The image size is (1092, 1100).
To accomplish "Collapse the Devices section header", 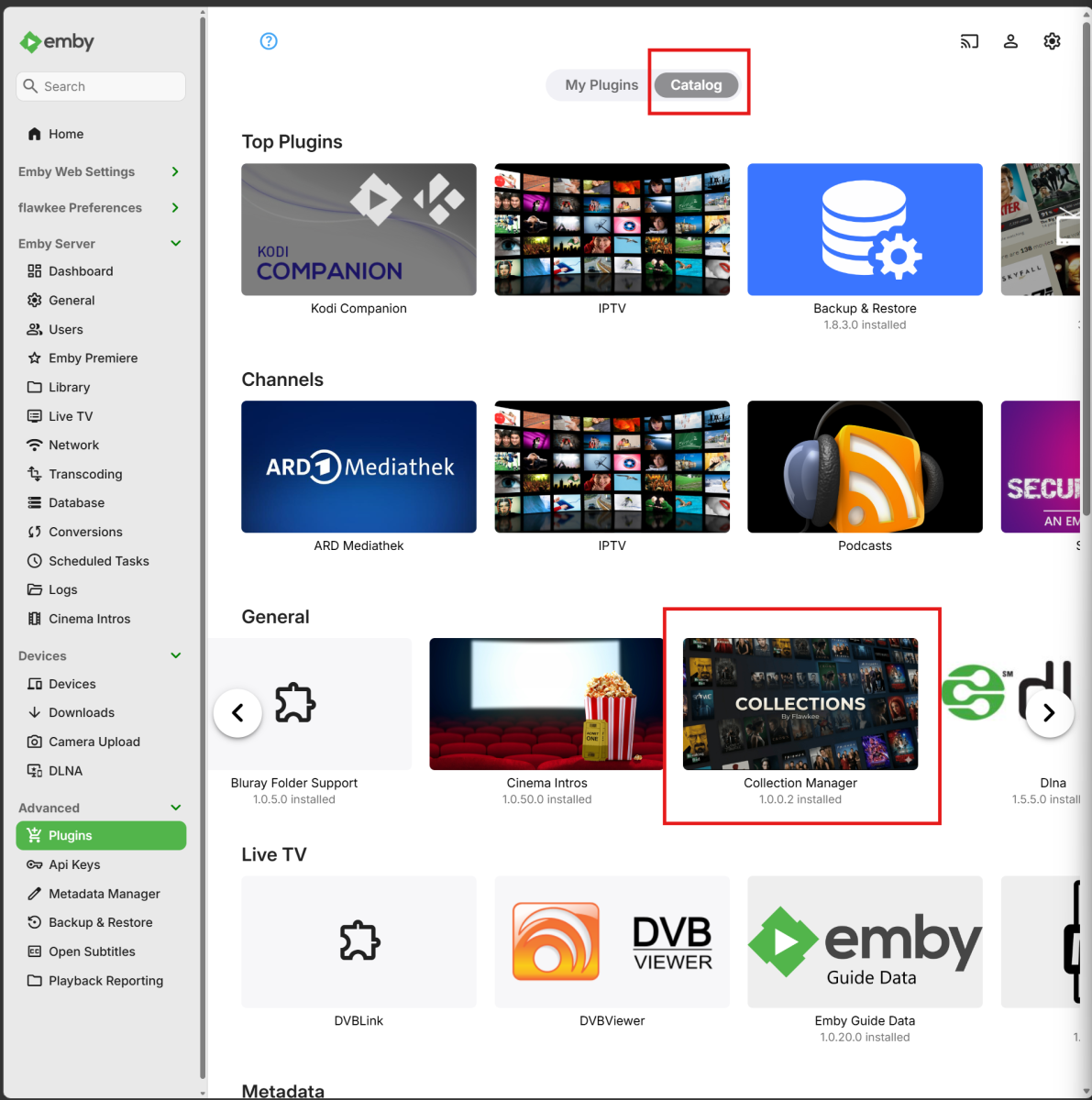I will 101,656.
